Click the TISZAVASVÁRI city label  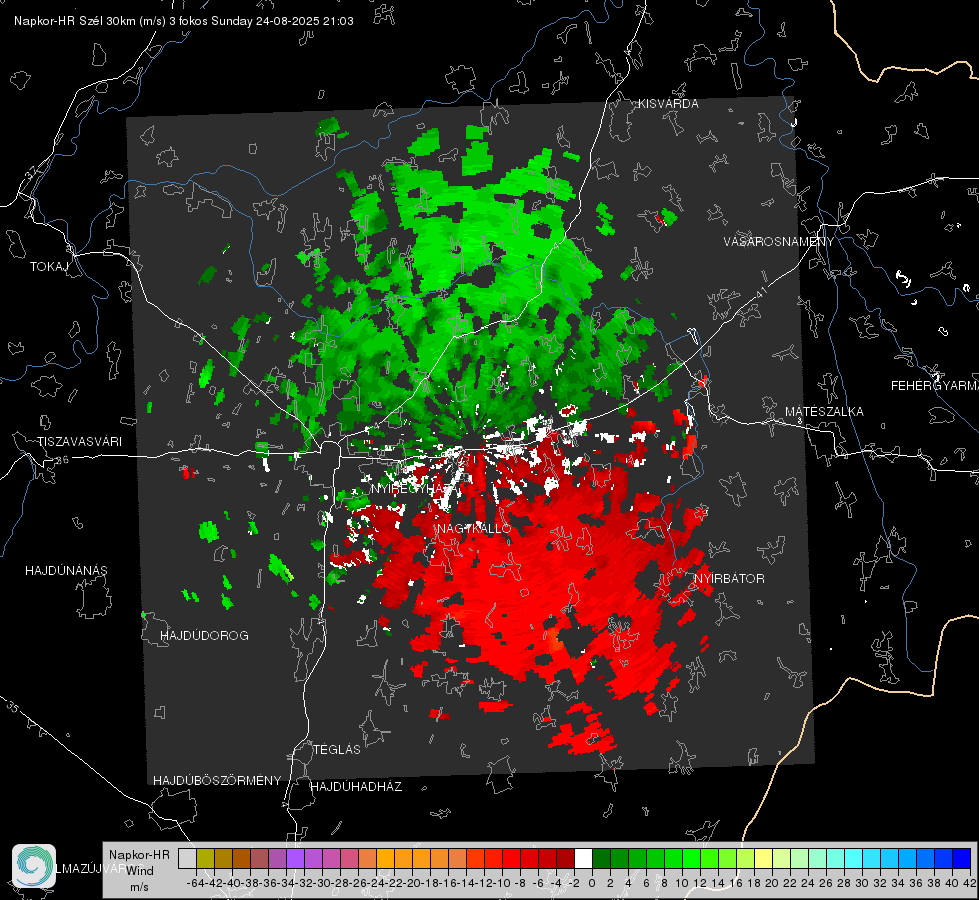pos(79,442)
